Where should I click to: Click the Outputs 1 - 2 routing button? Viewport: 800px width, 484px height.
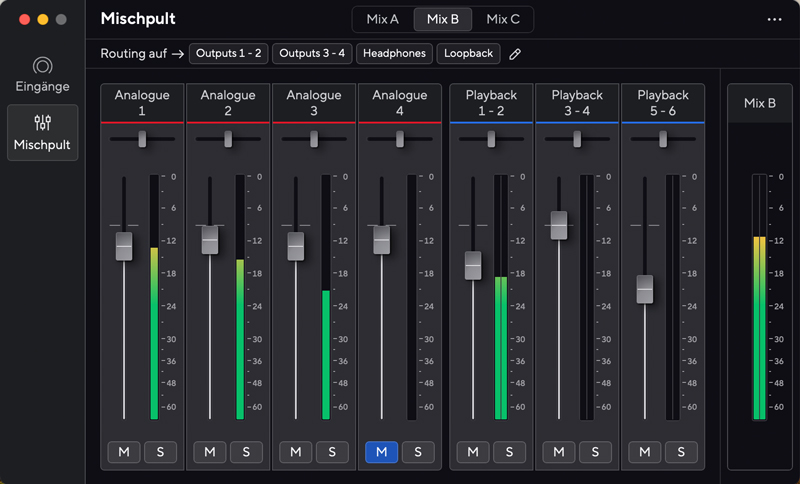229,54
